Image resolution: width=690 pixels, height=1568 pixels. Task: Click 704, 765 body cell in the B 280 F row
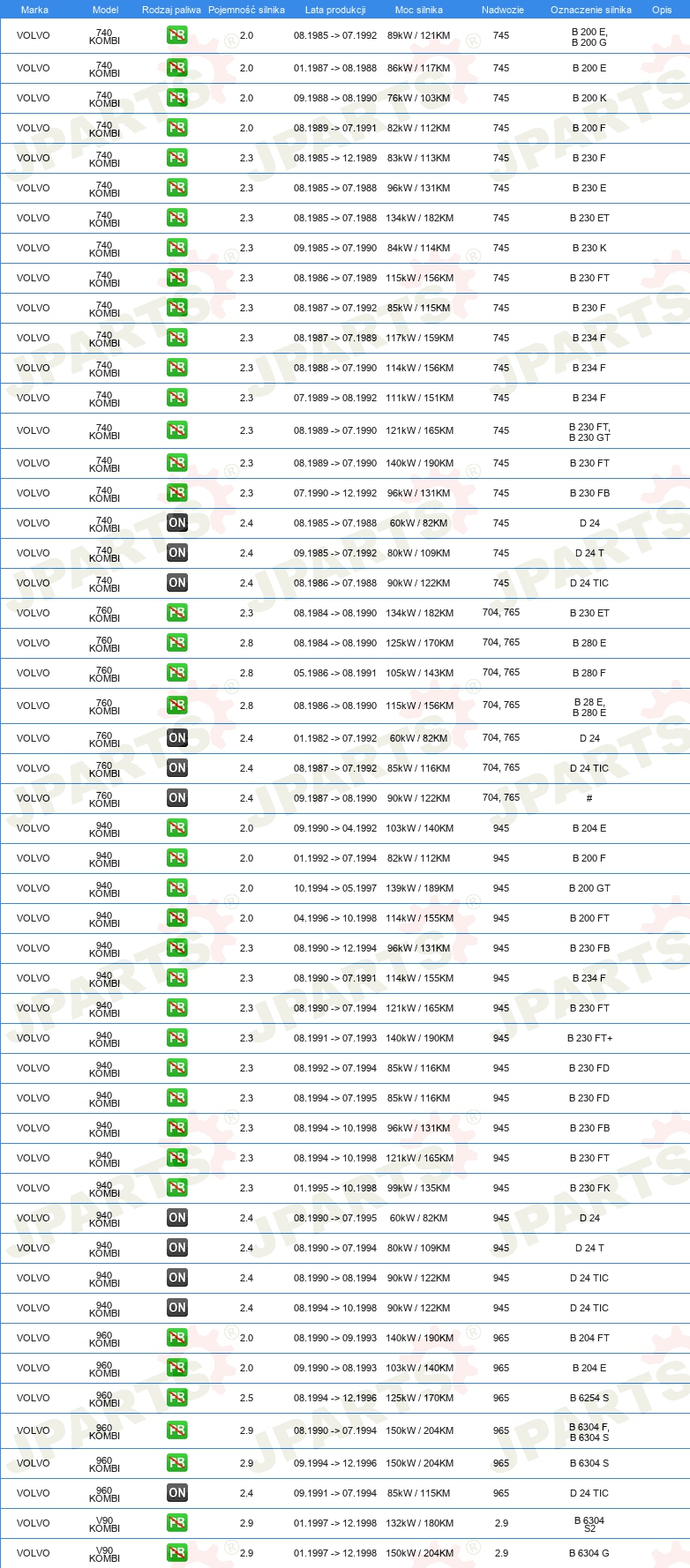[501, 672]
